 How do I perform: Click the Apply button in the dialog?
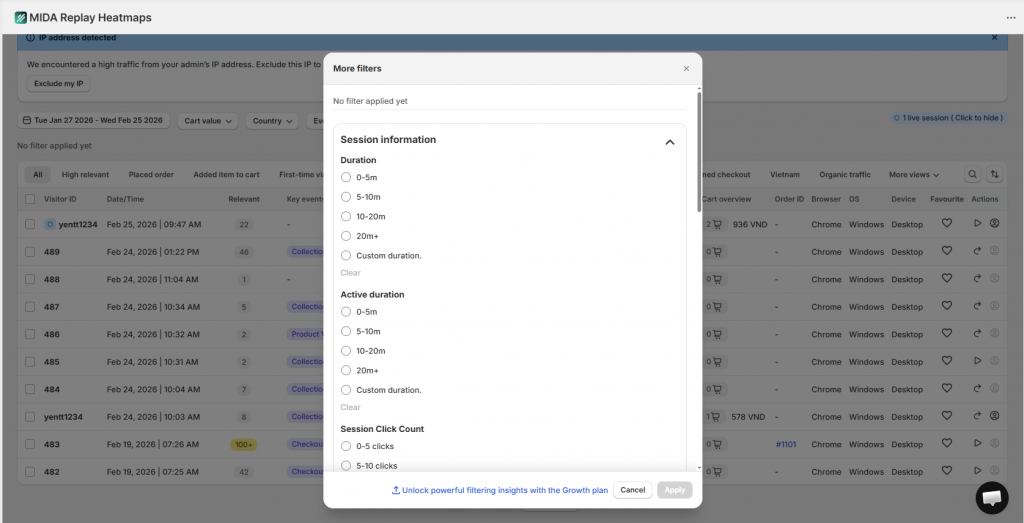[675, 490]
